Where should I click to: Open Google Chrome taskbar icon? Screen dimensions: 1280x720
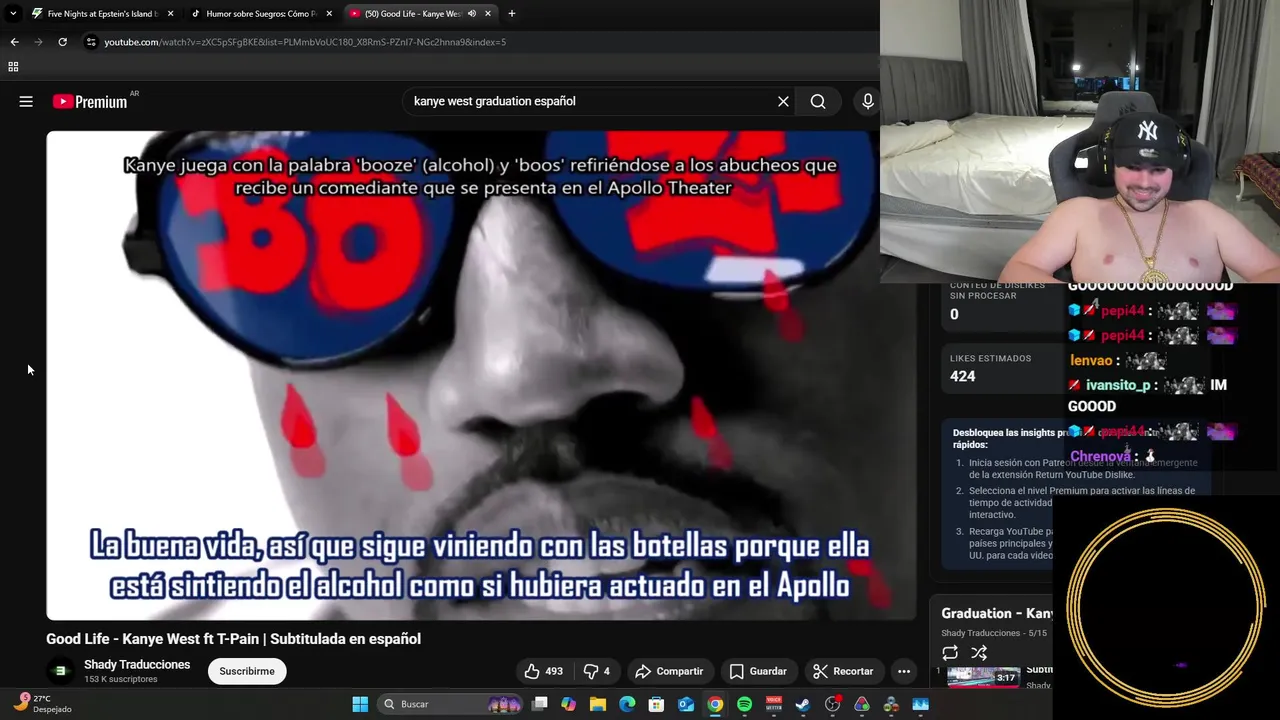[715, 704]
